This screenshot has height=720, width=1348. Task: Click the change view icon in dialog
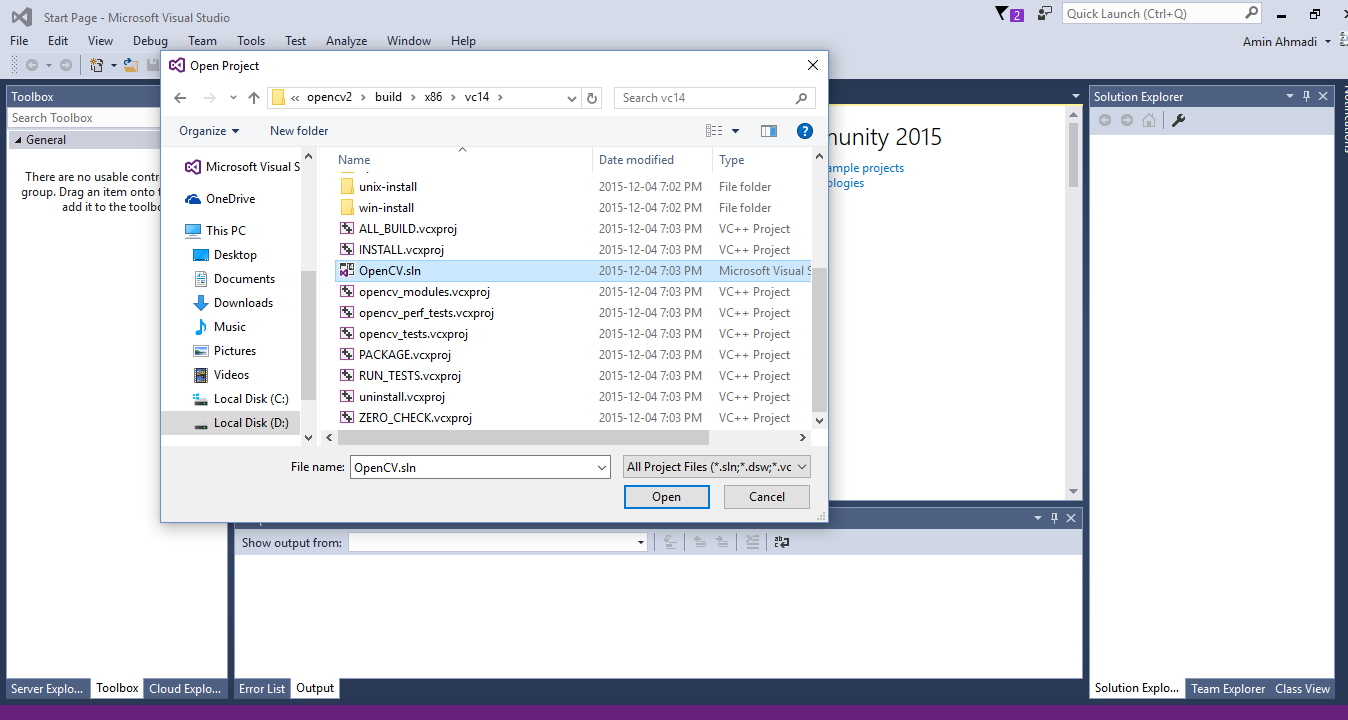pos(714,131)
